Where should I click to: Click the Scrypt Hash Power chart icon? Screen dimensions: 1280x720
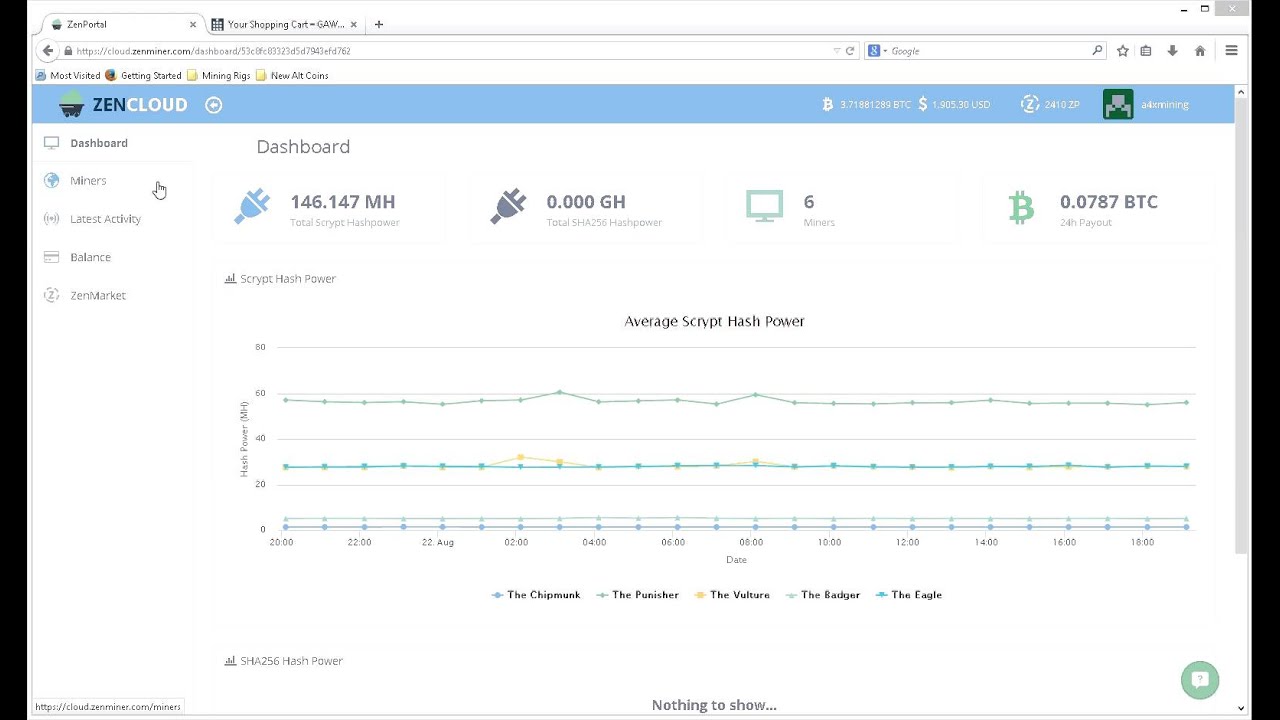[230, 279]
